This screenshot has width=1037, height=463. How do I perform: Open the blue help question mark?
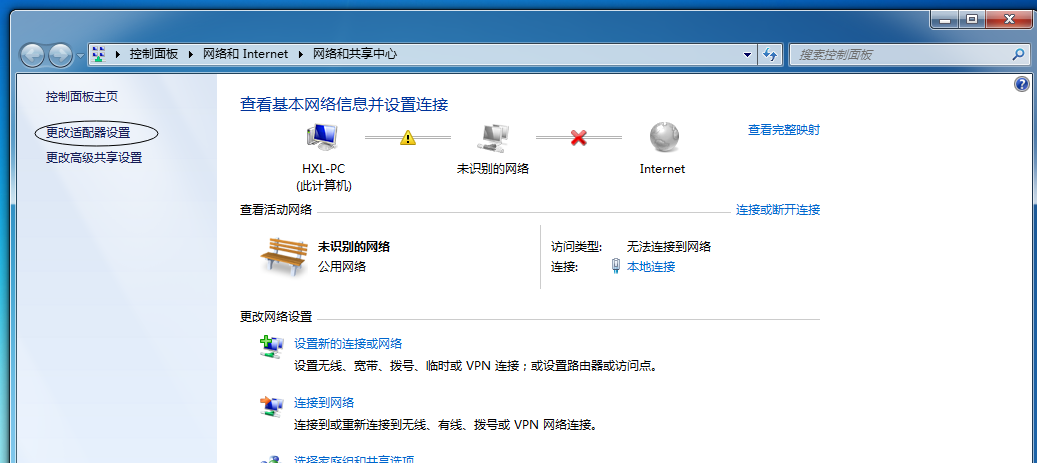(1022, 84)
